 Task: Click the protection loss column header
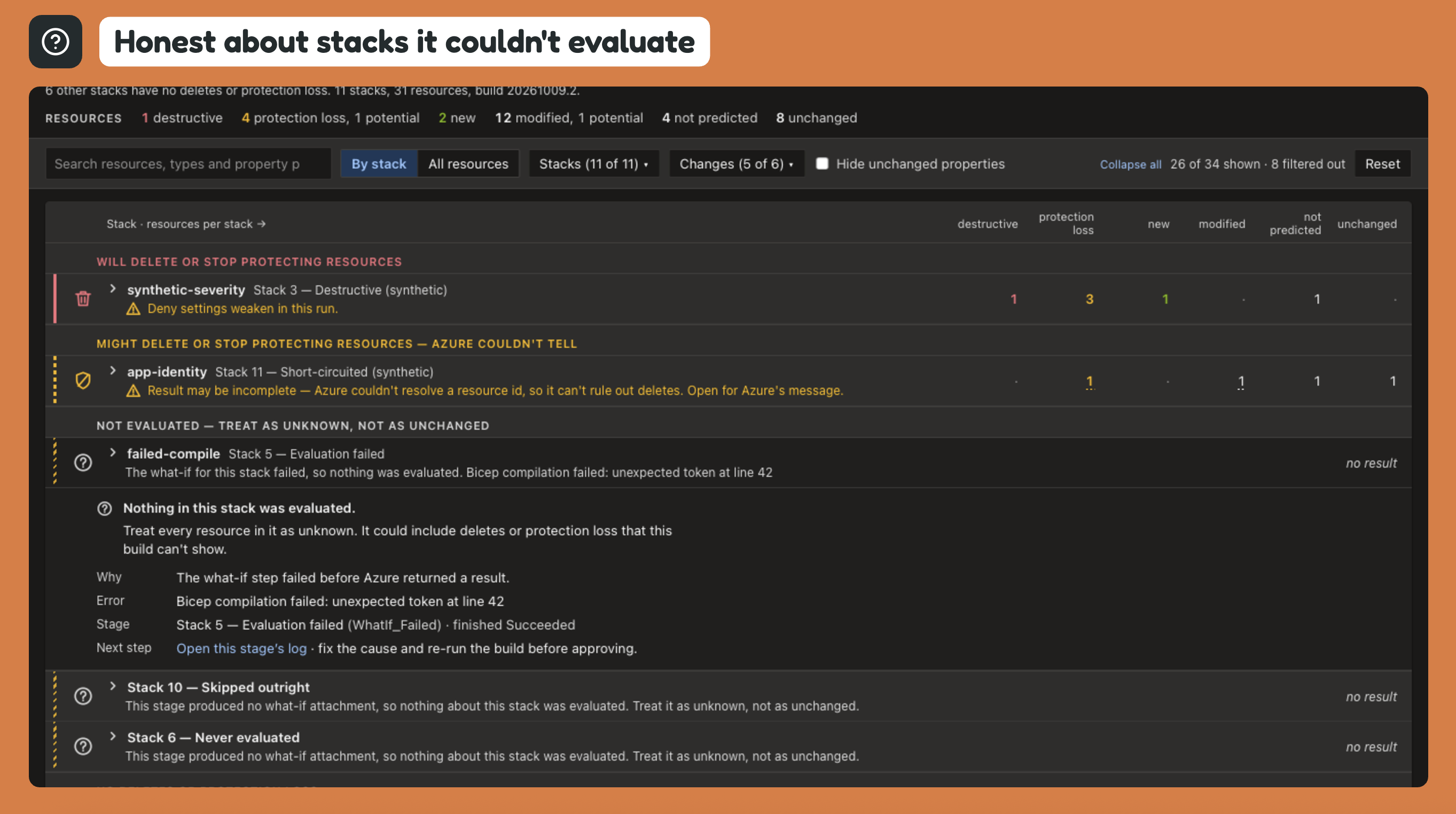pyautogui.click(x=1066, y=223)
